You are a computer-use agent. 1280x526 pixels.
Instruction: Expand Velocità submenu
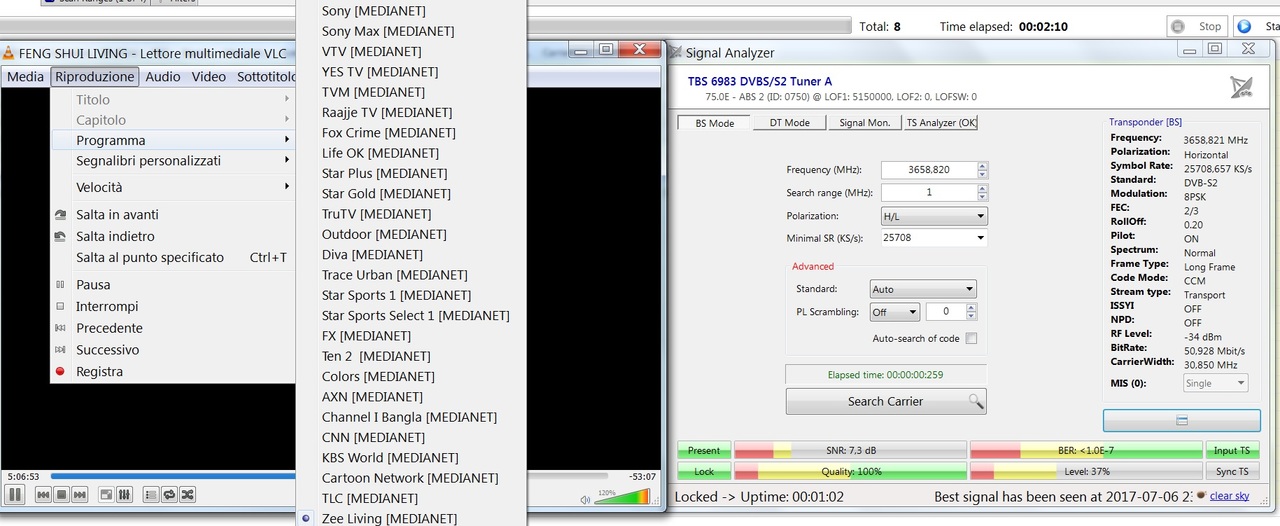click(172, 188)
